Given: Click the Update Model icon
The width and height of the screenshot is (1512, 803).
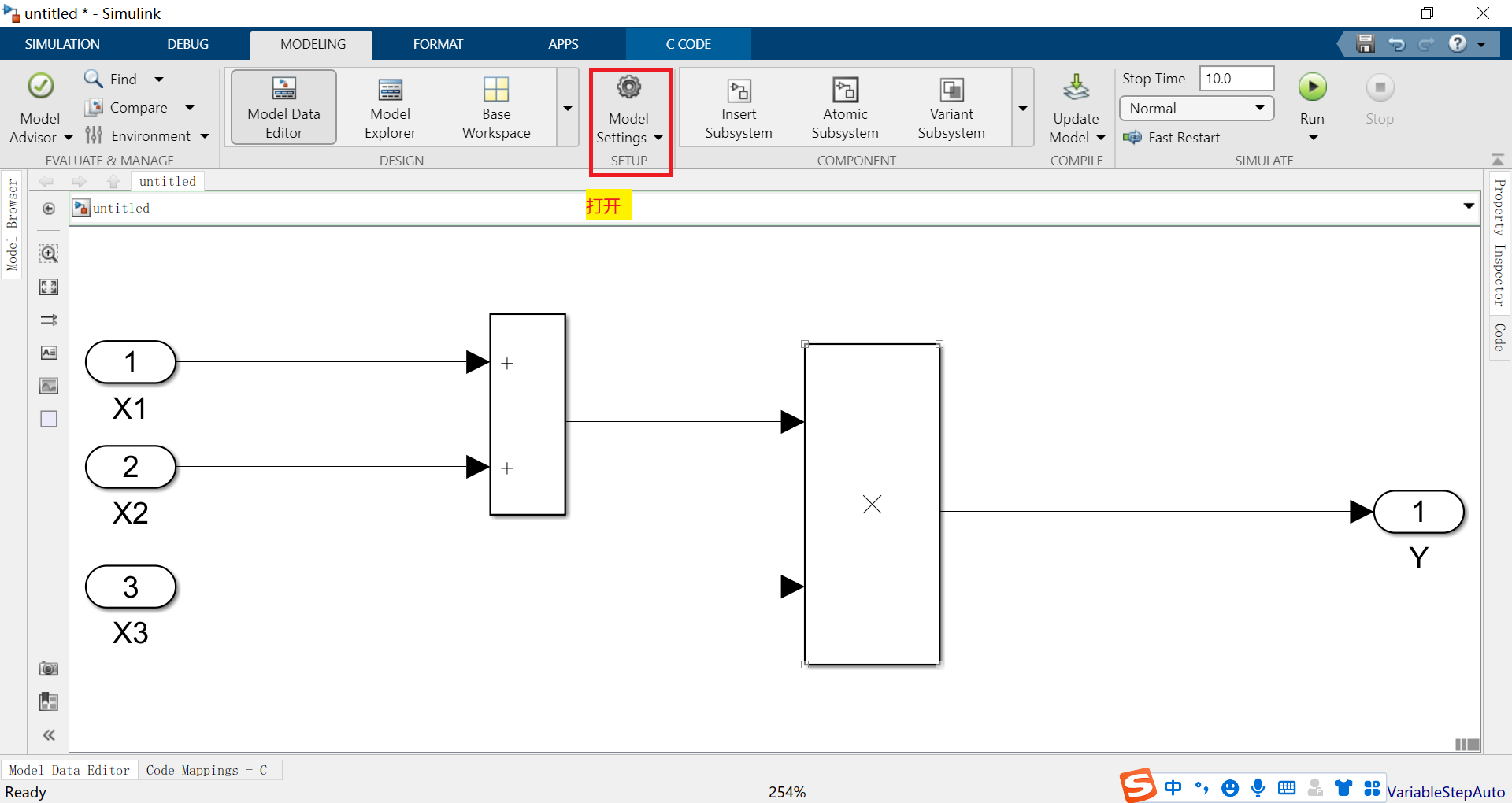Looking at the screenshot, I should 1077,88.
